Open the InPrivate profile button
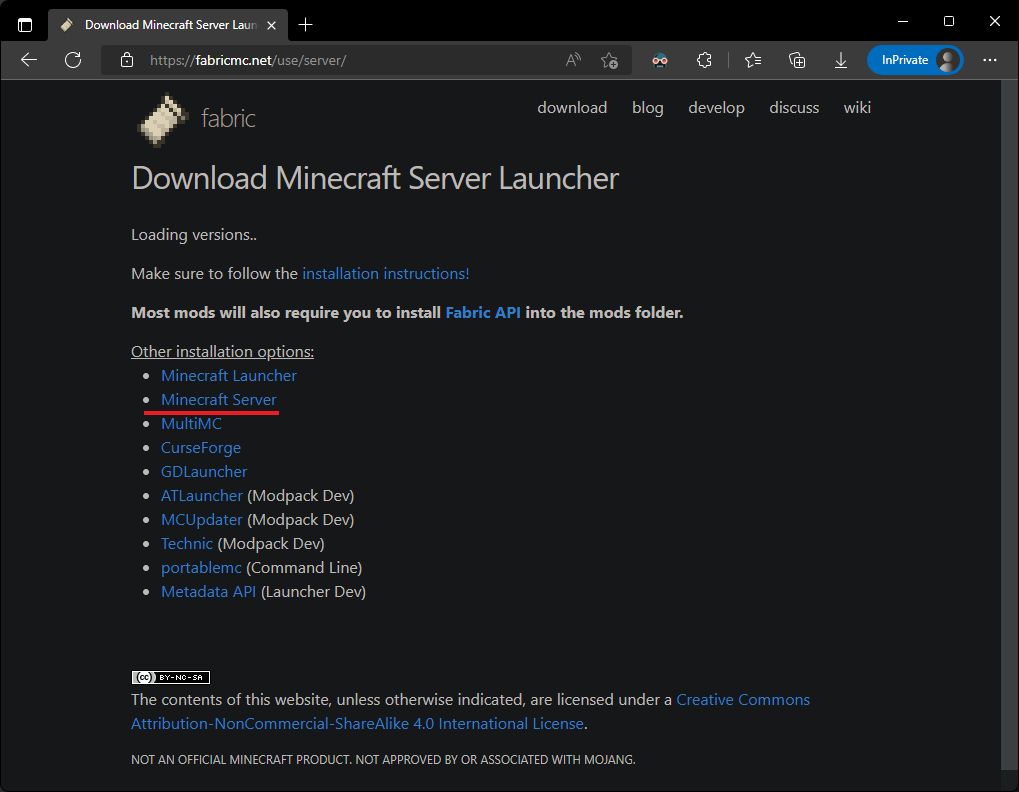The height and width of the screenshot is (792, 1019). tap(914, 60)
